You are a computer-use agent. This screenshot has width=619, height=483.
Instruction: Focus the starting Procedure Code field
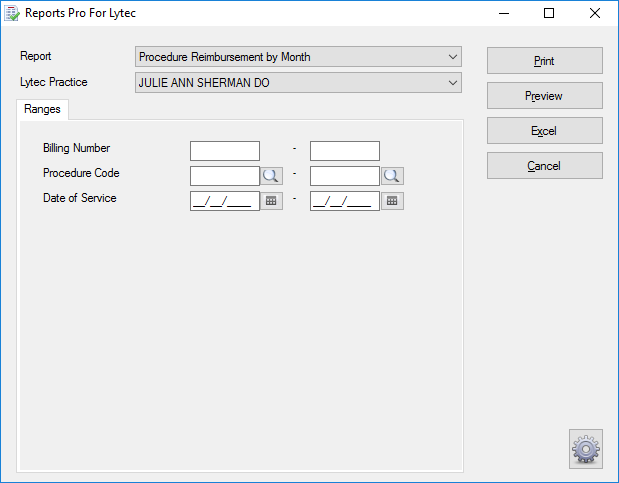point(225,176)
